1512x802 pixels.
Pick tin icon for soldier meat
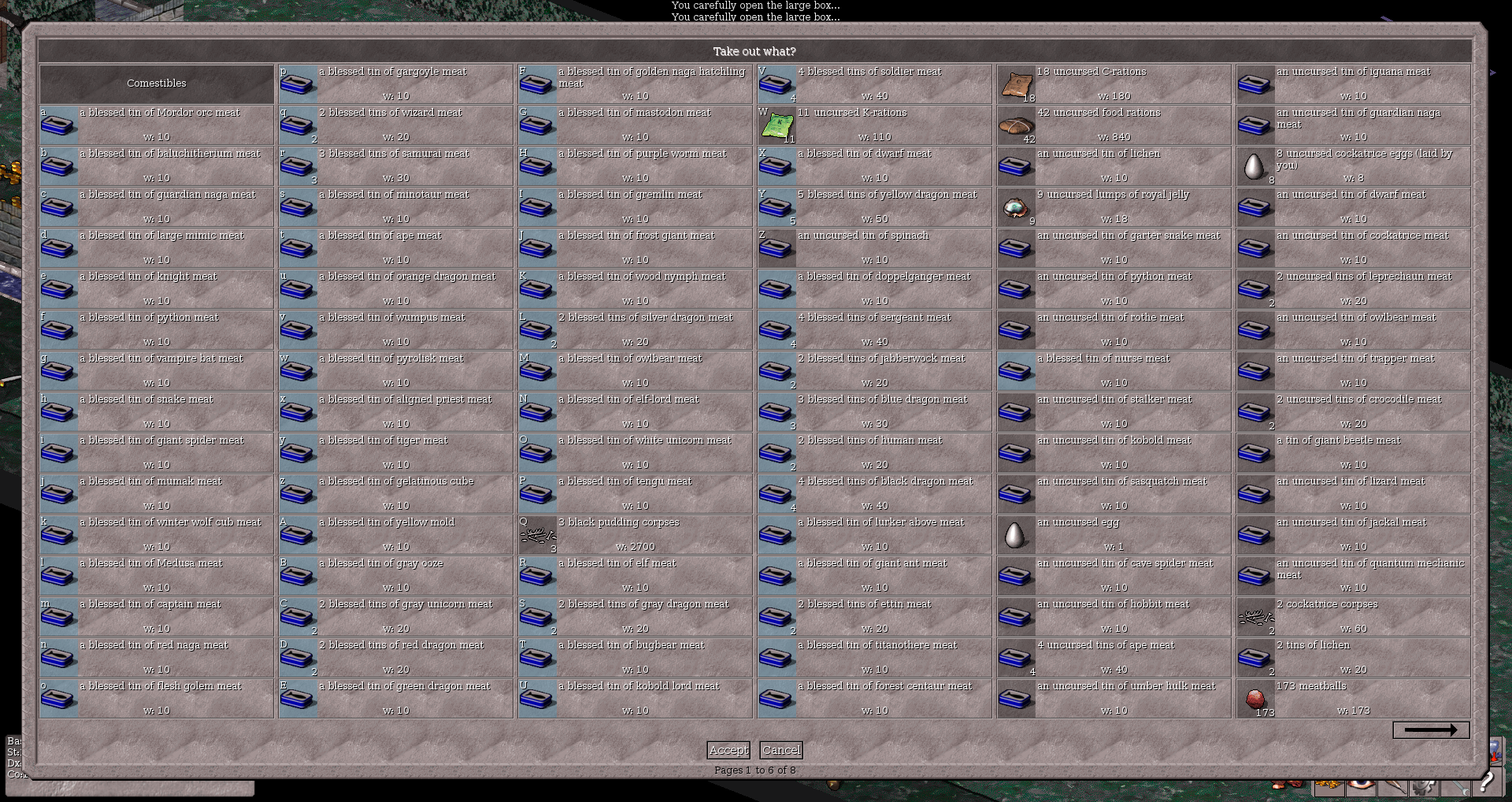tap(777, 84)
